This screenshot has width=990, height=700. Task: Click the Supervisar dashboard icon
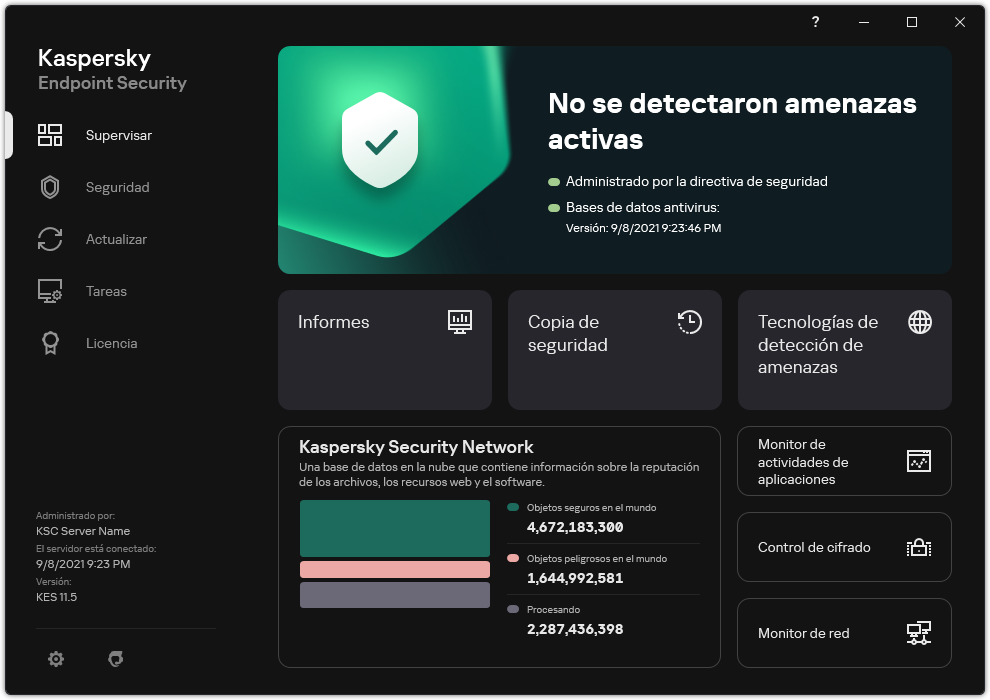(50, 135)
